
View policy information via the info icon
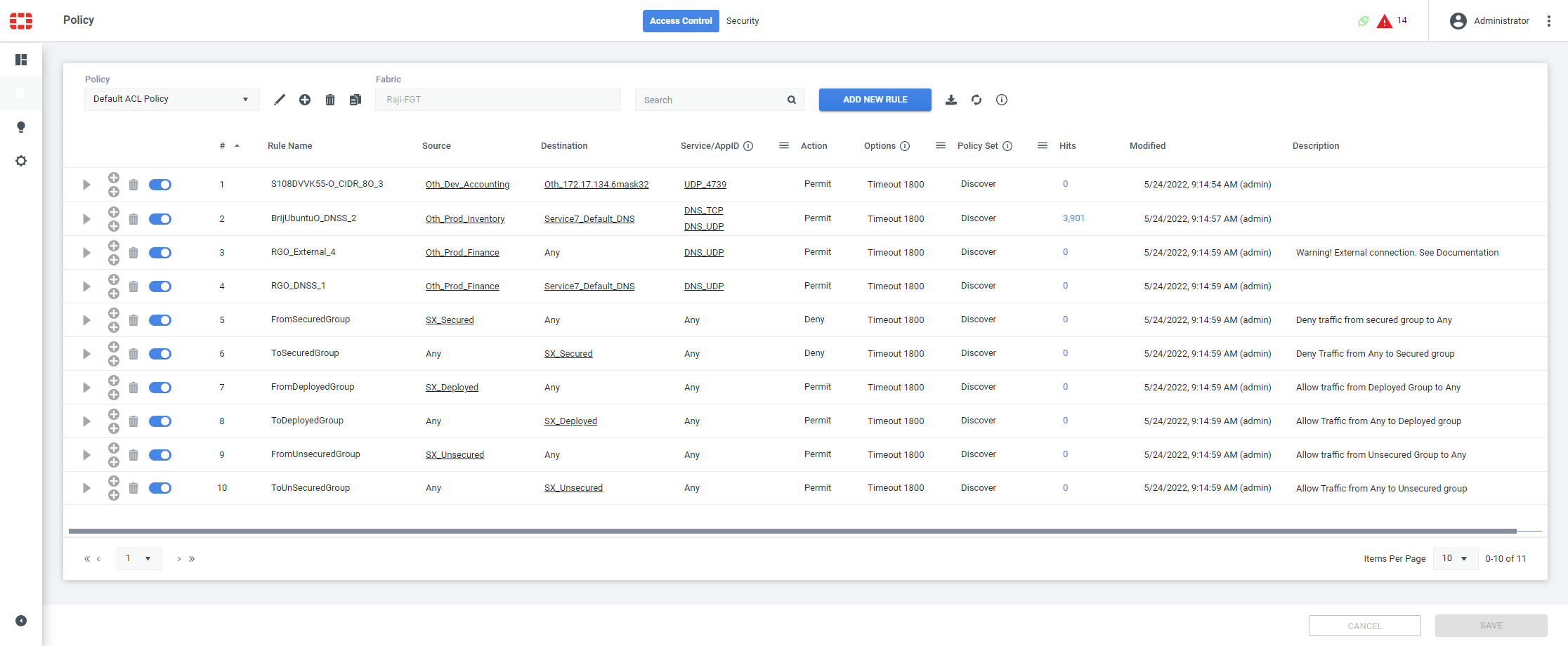point(1002,100)
